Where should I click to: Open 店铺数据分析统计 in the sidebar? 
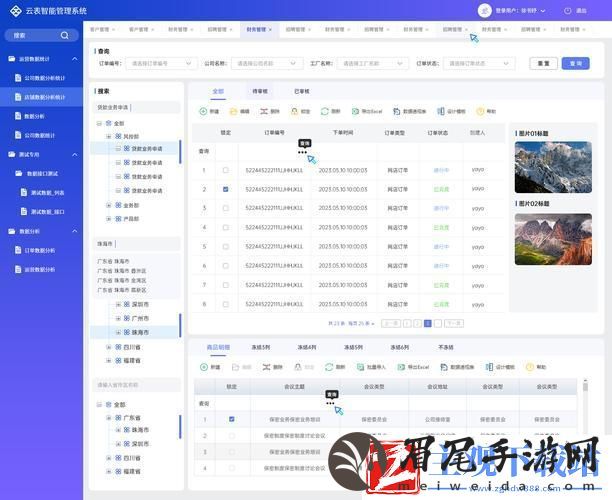coord(41,97)
